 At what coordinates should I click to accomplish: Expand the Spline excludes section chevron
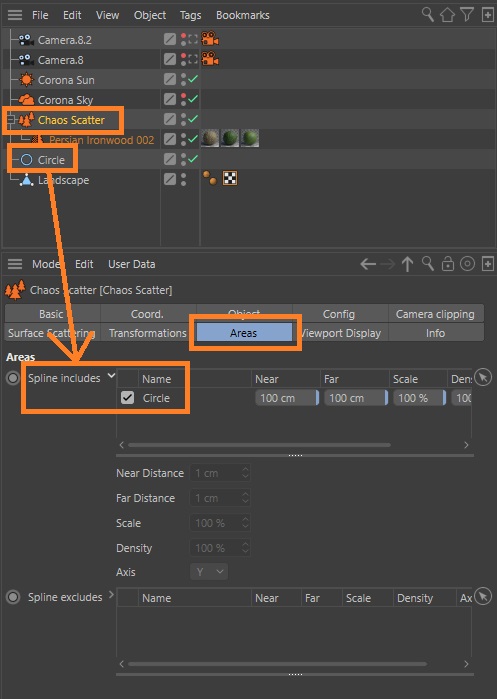[111, 594]
